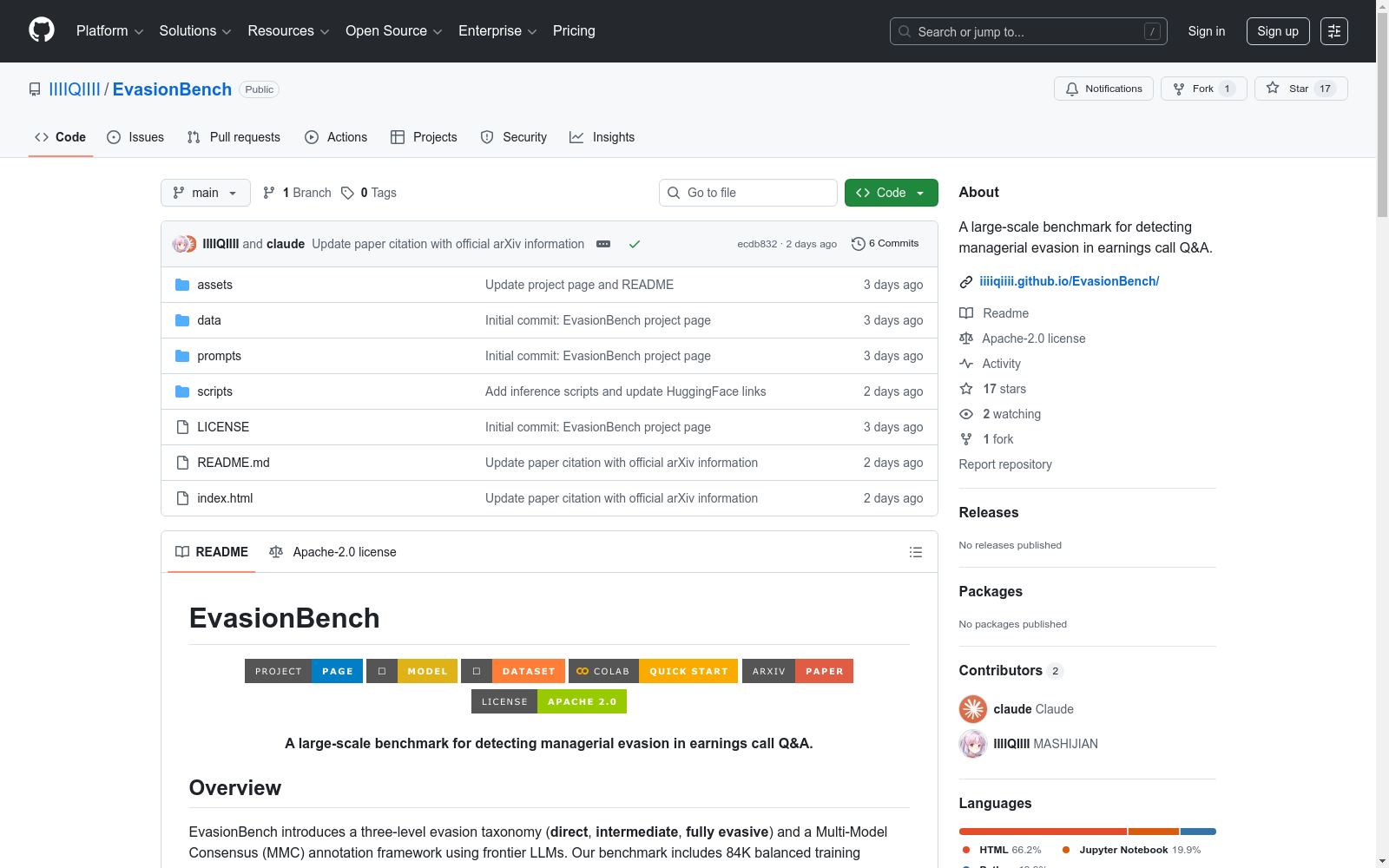Open the command palette icon in the header
Viewport: 1389px width, 868px height.
point(1334,31)
